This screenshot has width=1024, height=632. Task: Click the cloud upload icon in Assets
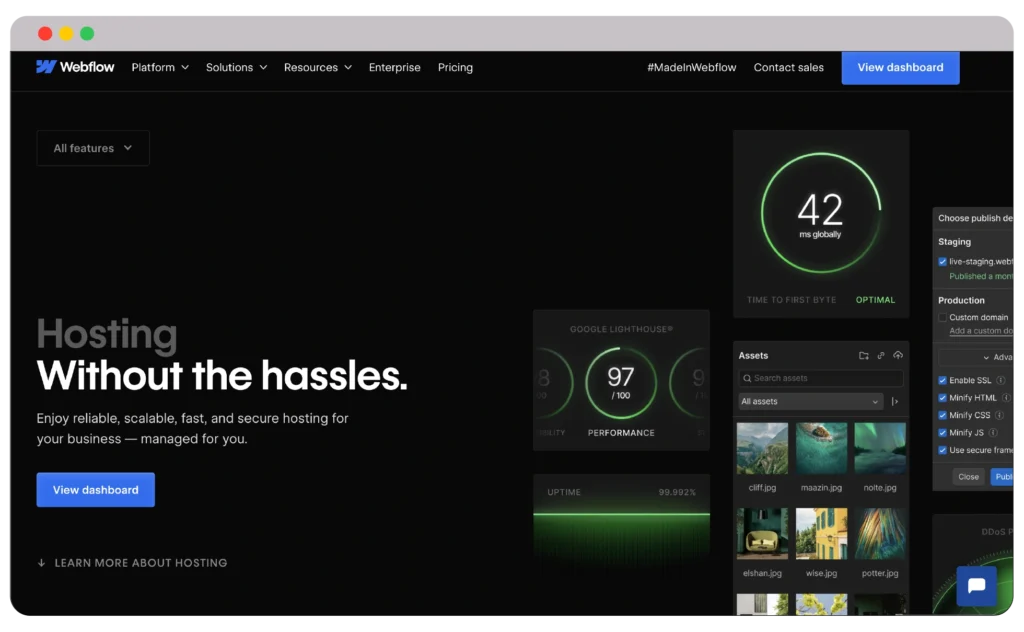pyautogui.click(x=898, y=356)
